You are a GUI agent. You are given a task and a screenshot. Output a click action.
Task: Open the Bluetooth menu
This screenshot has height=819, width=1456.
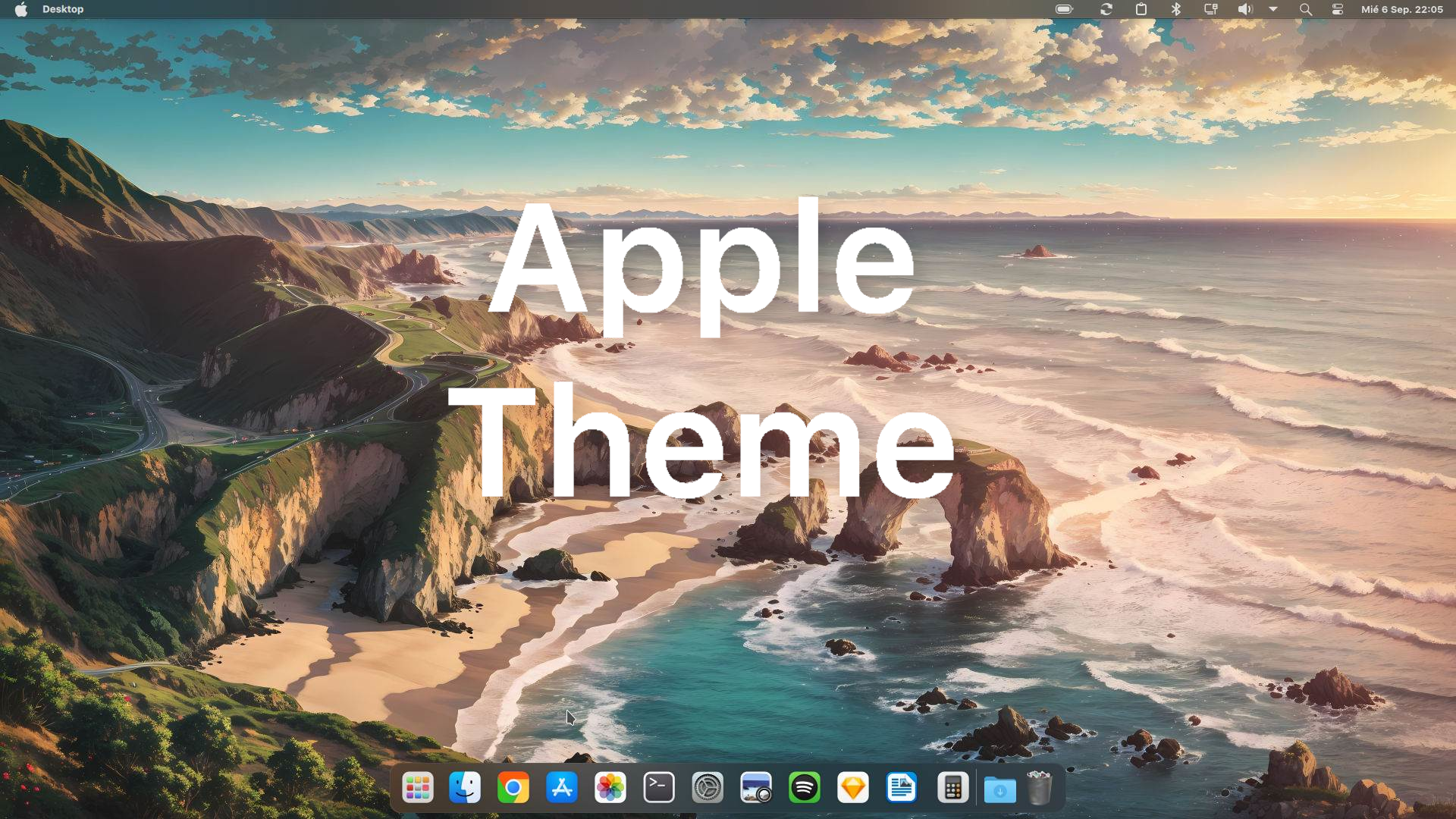[x=1176, y=9]
